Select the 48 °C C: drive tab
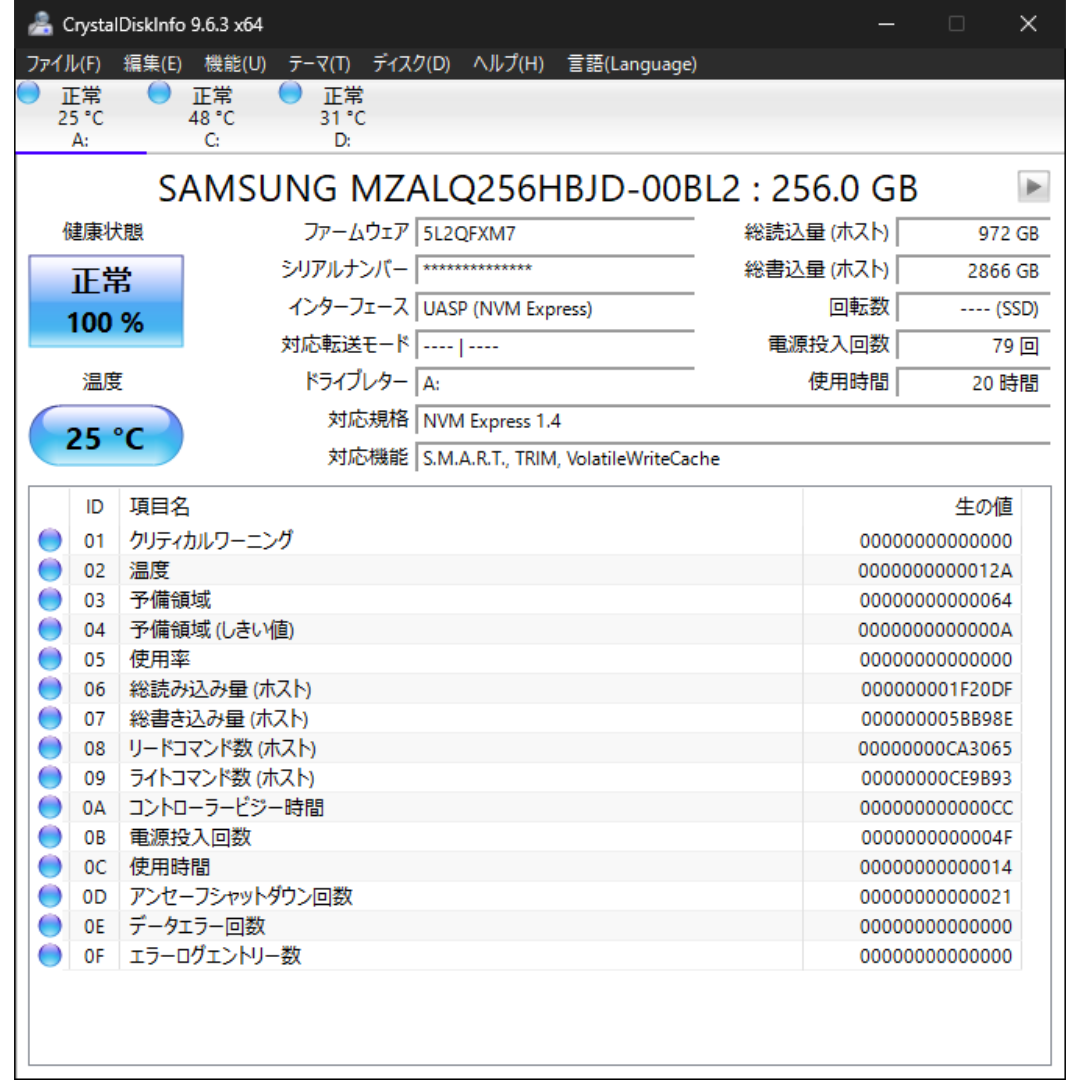 pos(211,116)
